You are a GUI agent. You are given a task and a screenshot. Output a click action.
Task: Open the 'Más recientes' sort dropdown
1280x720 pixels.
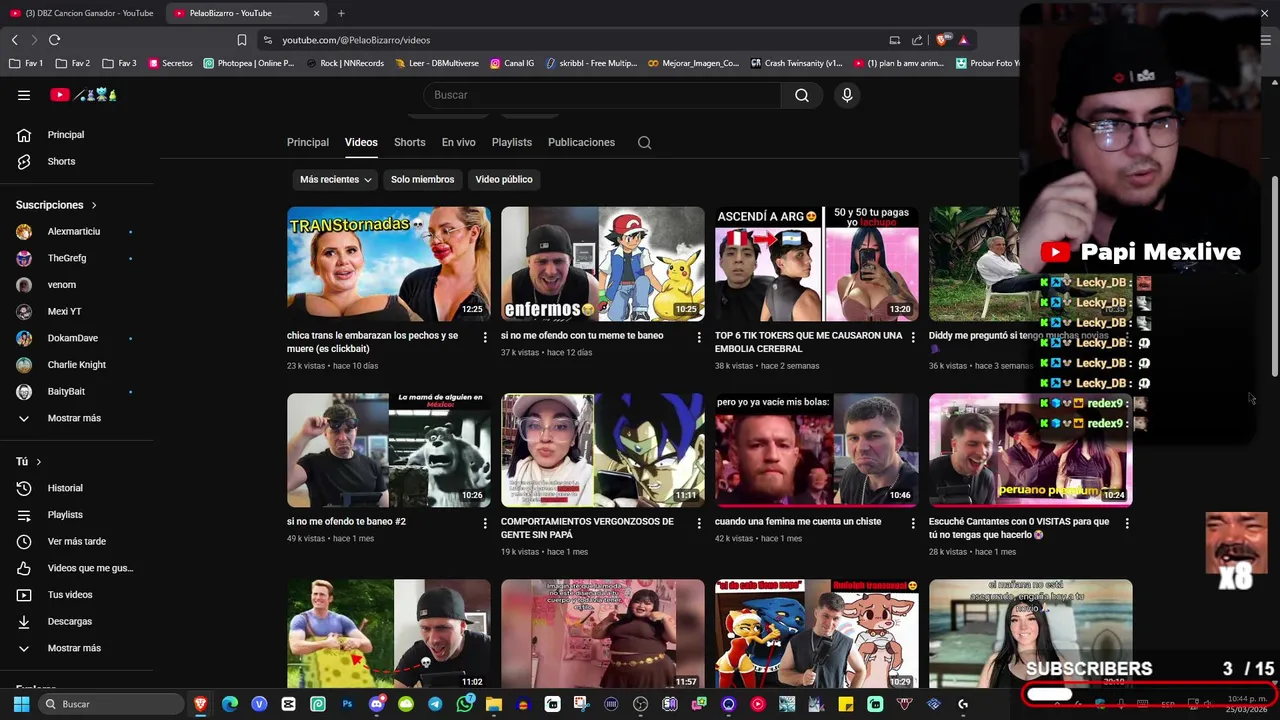336,179
